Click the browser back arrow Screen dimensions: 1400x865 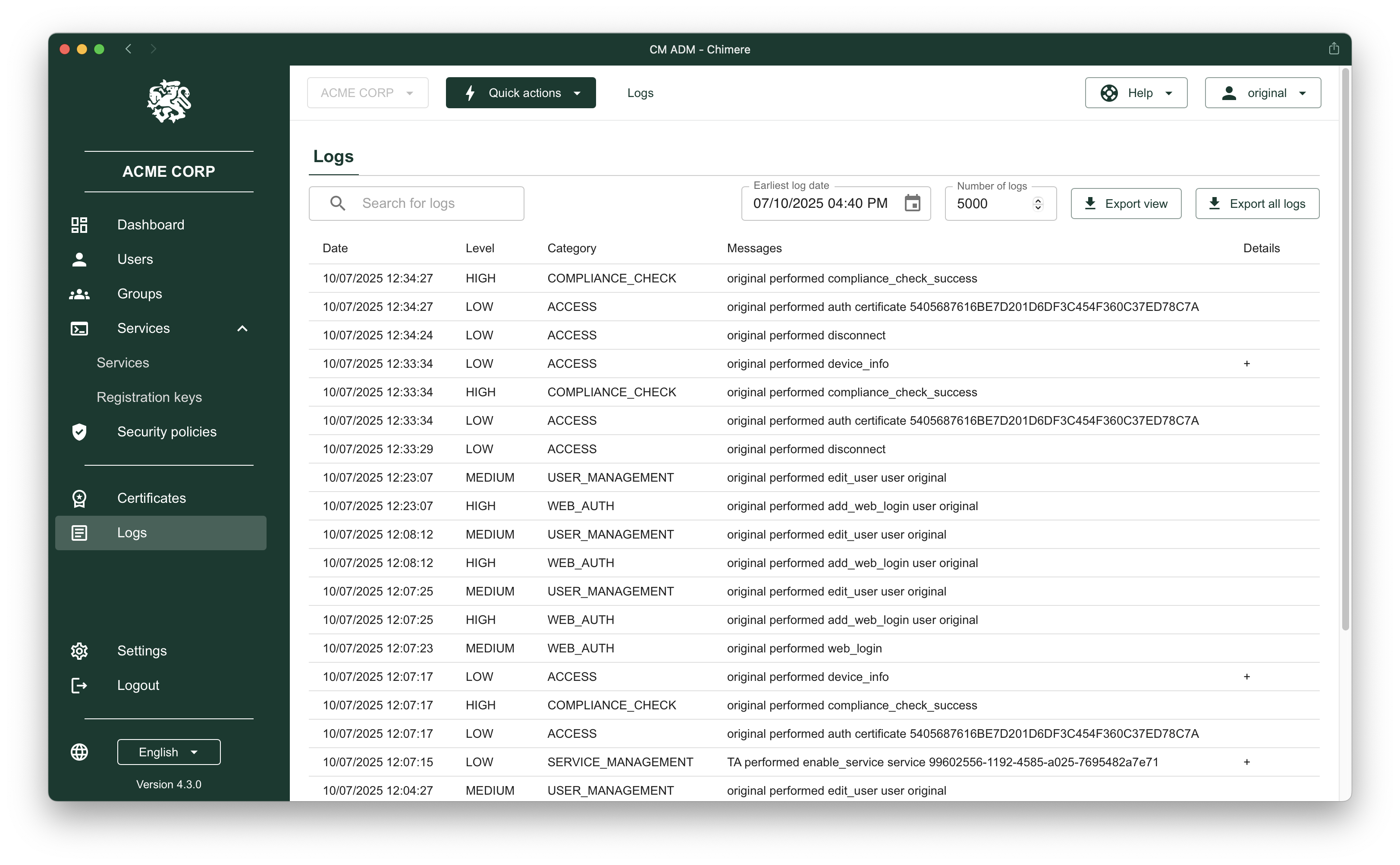128,49
